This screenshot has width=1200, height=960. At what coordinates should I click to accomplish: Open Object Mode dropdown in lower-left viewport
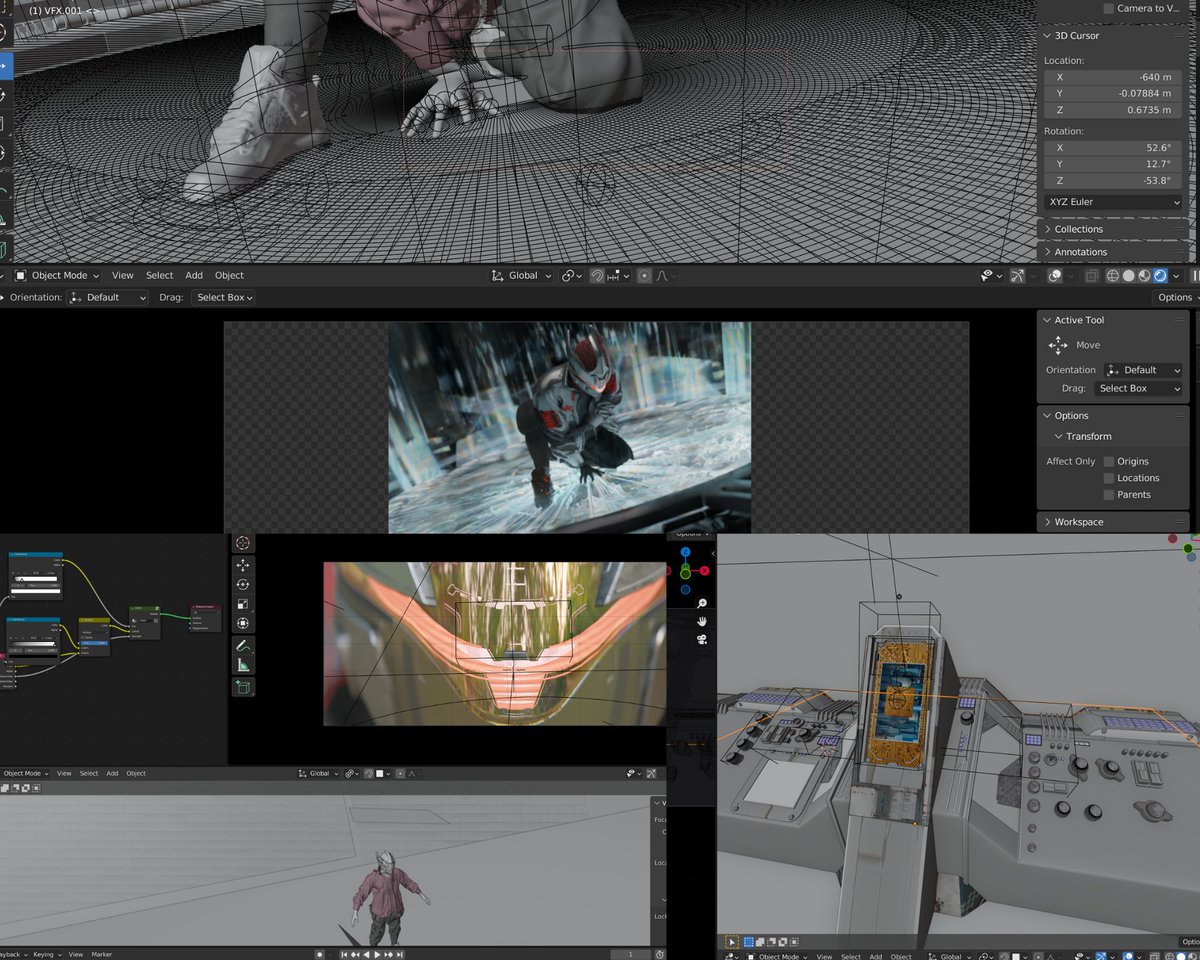click(x=25, y=773)
